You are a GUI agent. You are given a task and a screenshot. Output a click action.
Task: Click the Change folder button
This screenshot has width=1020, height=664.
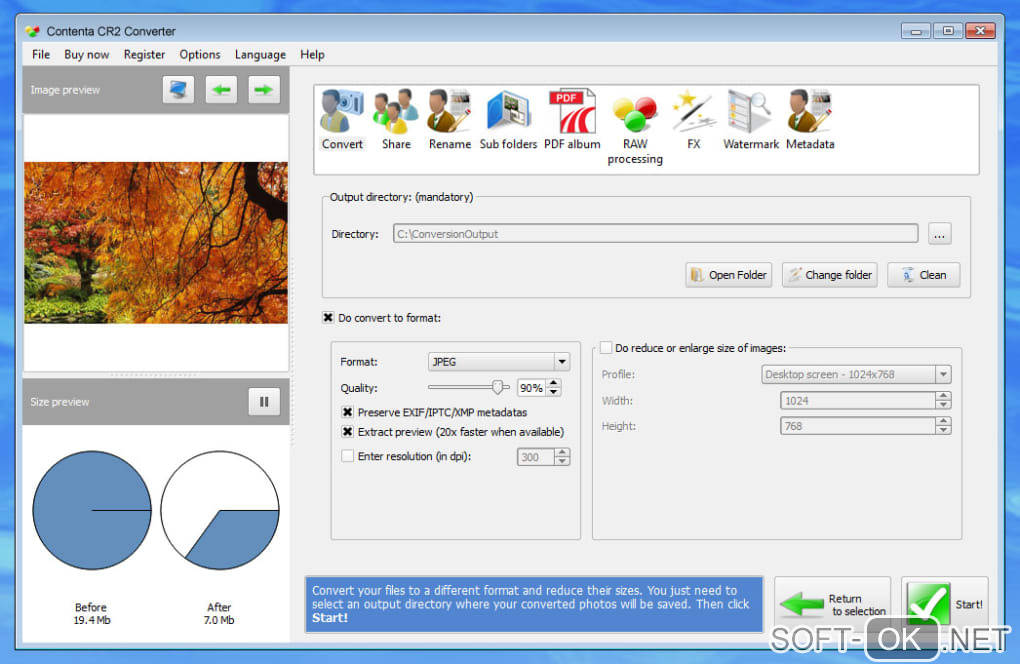click(x=830, y=275)
